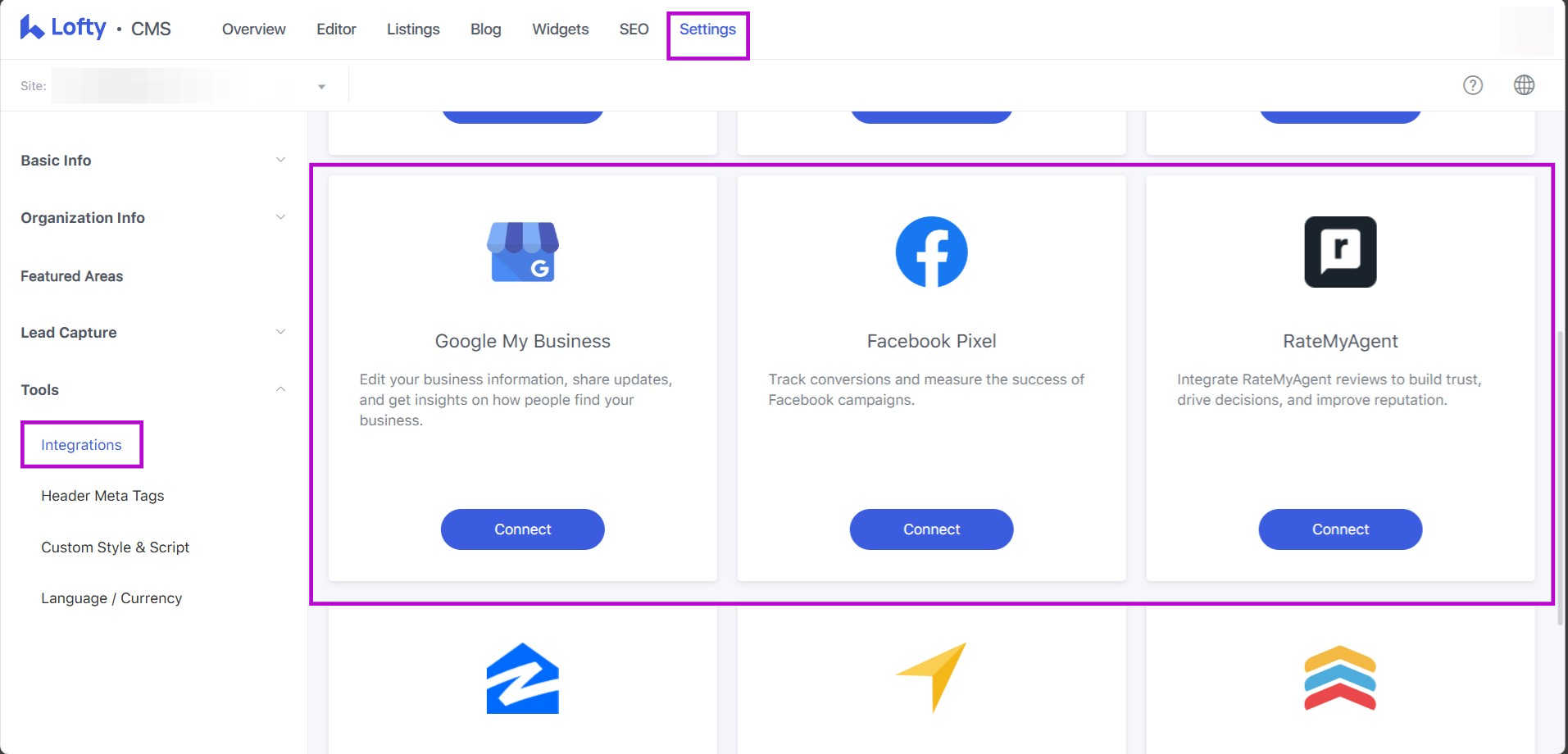Connect the Facebook Pixel integration
The image size is (1568, 754).
(931, 529)
